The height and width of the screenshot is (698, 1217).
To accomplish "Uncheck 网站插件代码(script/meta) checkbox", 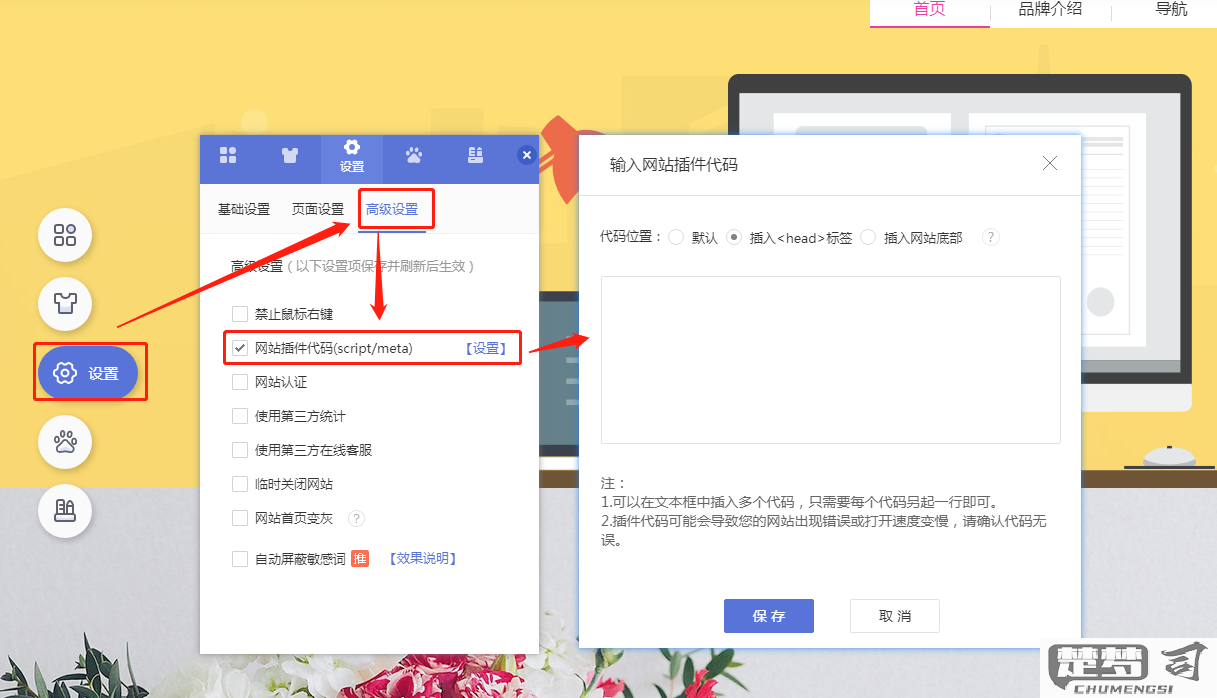I will (x=240, y=348).
